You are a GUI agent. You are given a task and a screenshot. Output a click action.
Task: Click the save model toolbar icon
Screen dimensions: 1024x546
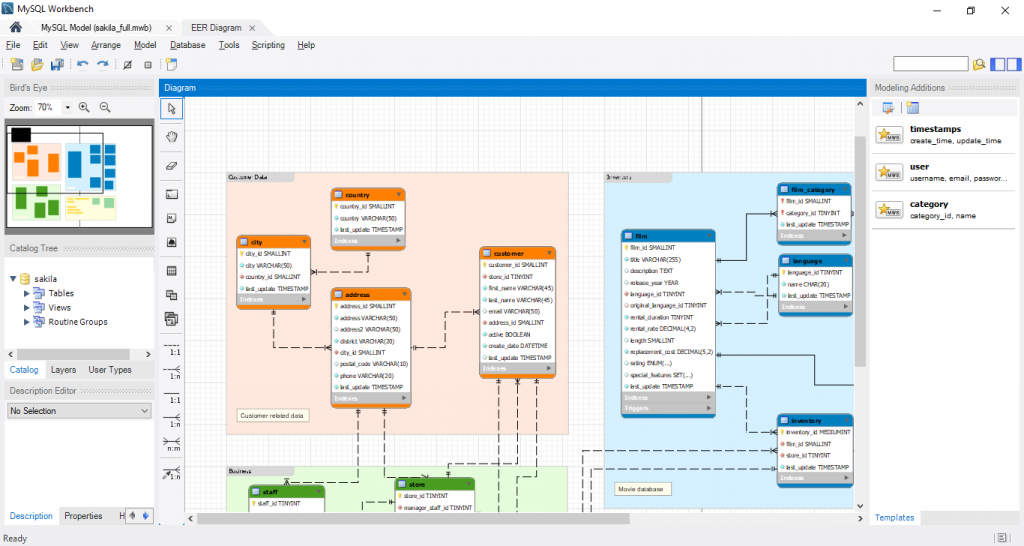(57, 65)
